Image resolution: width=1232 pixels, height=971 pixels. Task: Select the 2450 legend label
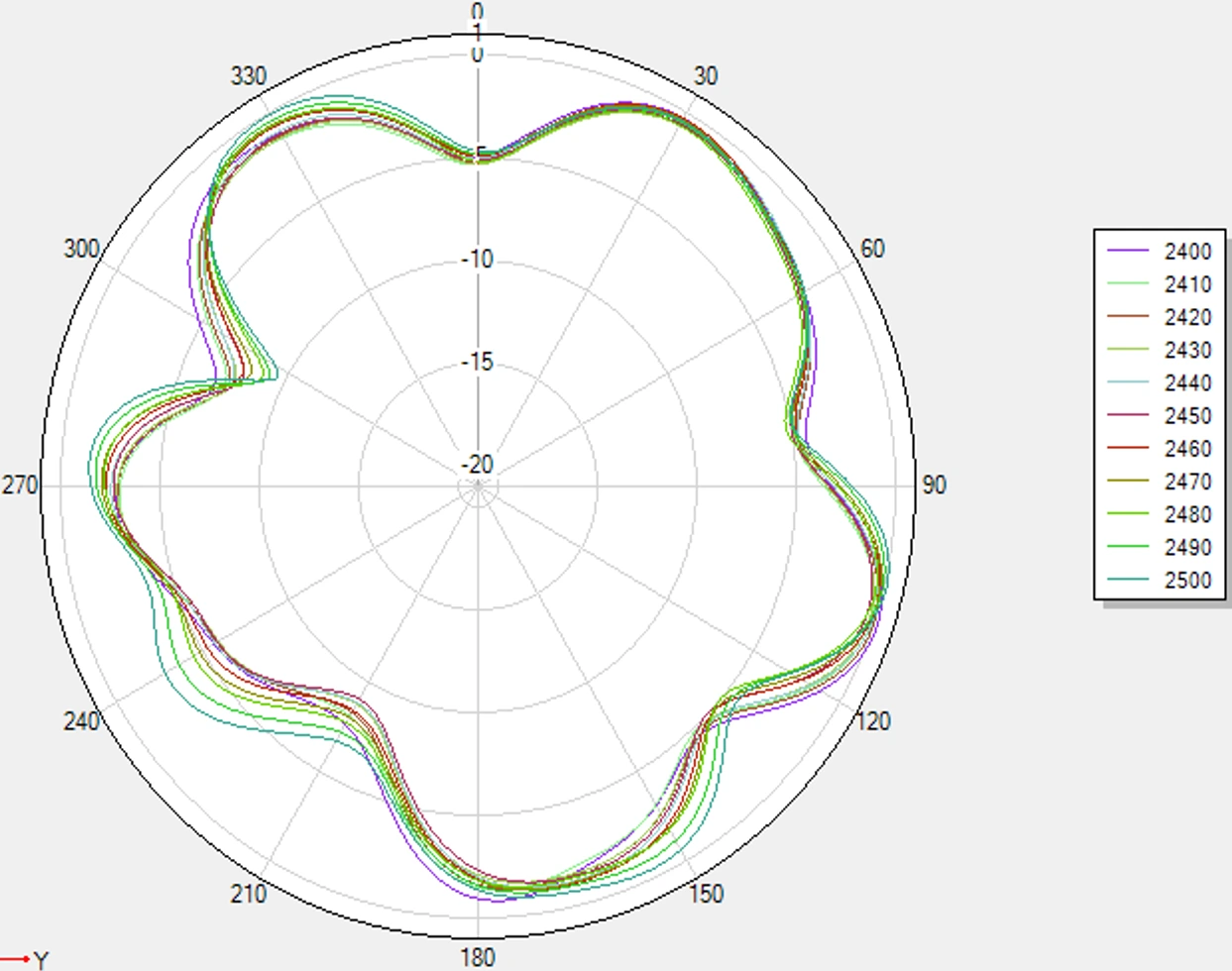1187,415
